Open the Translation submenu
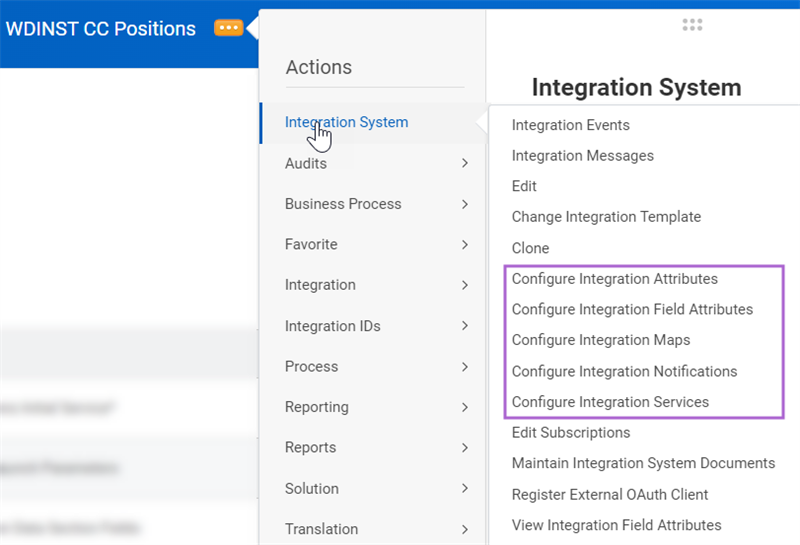The width and height of the screenshot is (800, 545). click(321, 529)
